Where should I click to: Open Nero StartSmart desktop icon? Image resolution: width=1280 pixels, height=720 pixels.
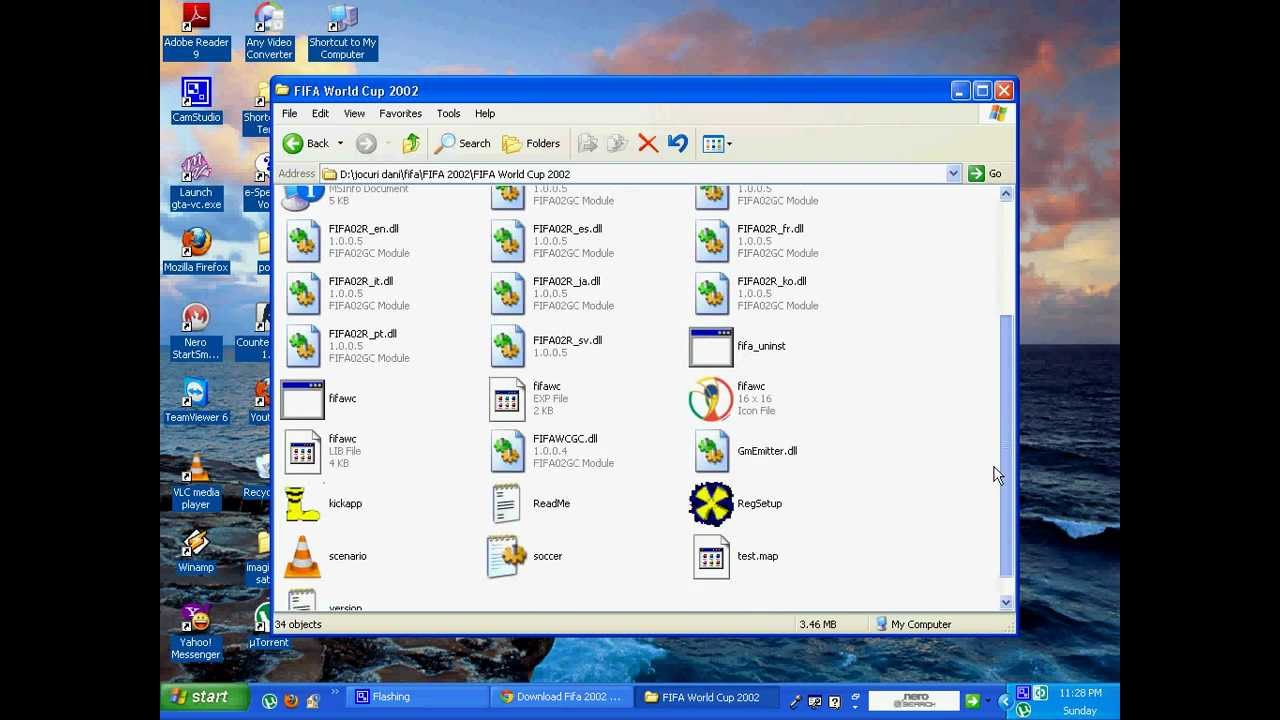[196, 332]
